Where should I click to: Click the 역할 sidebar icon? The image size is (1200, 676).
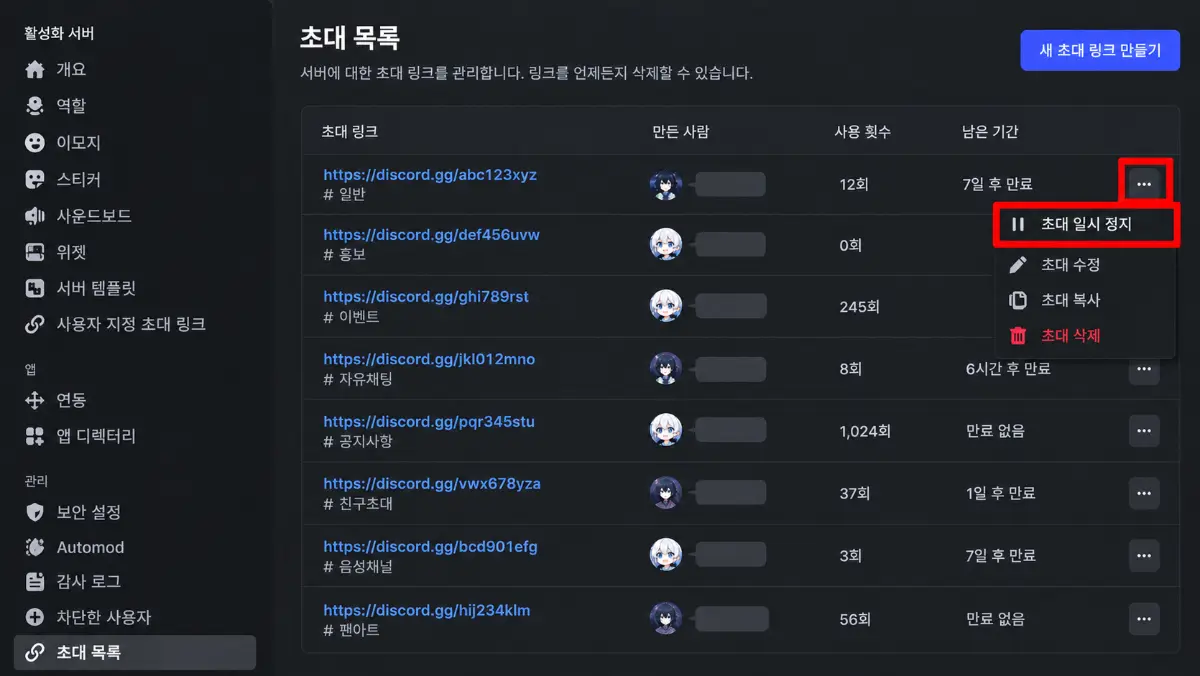[35, 106]
